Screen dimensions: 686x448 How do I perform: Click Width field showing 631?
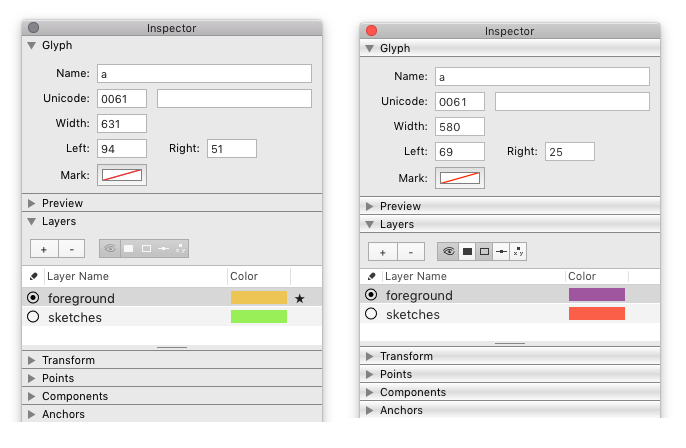[122, 123]
